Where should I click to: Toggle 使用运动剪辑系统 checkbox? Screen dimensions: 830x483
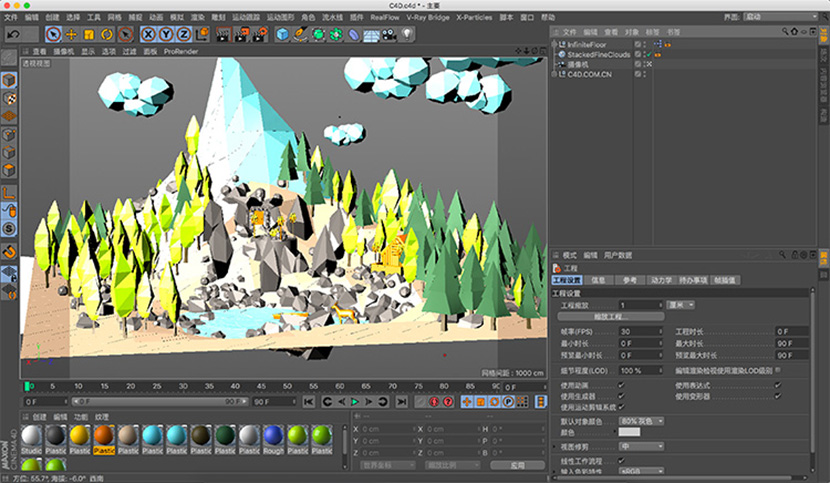[x=621, y=407]
